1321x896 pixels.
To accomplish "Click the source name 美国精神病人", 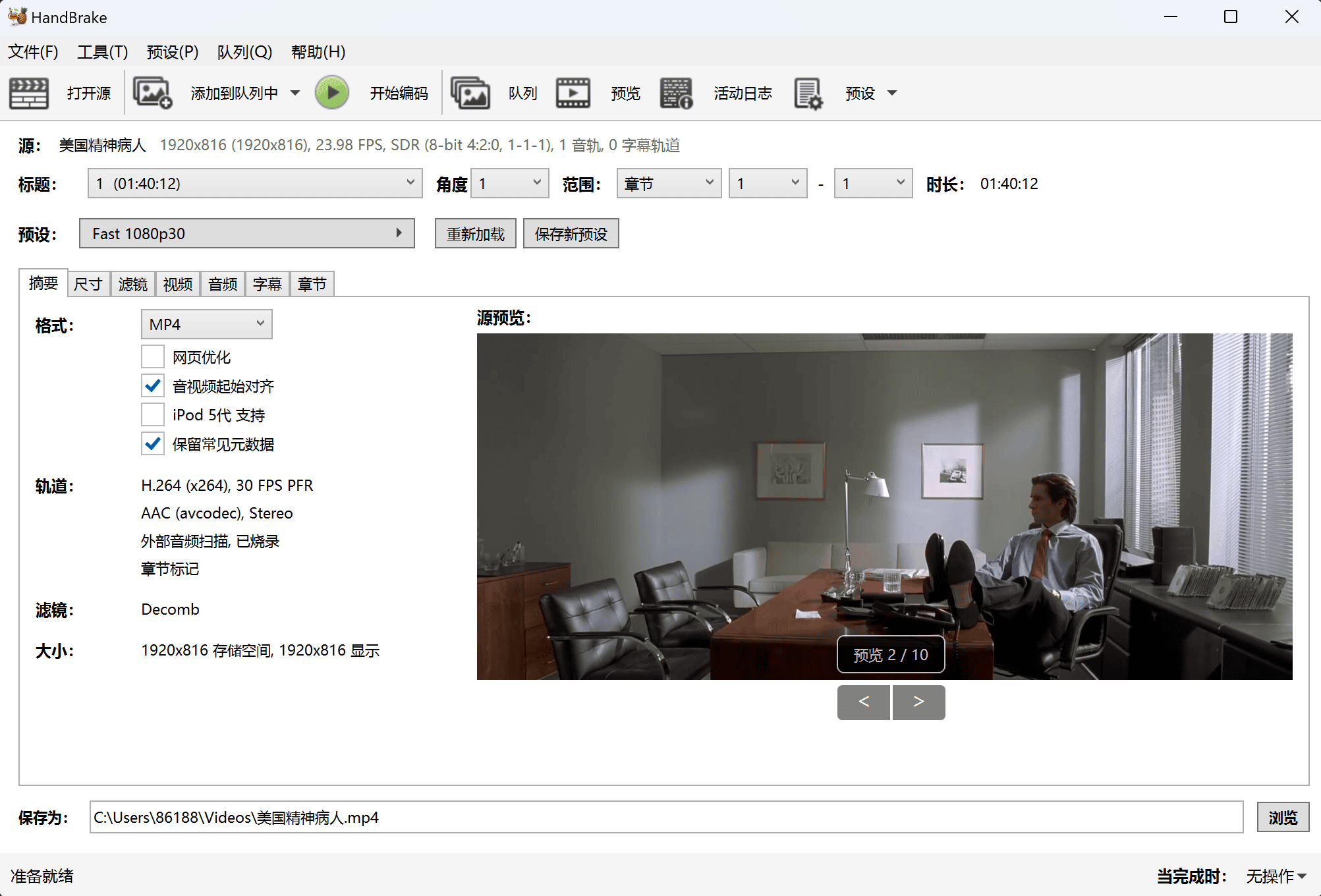I will (x=103, y=145).
